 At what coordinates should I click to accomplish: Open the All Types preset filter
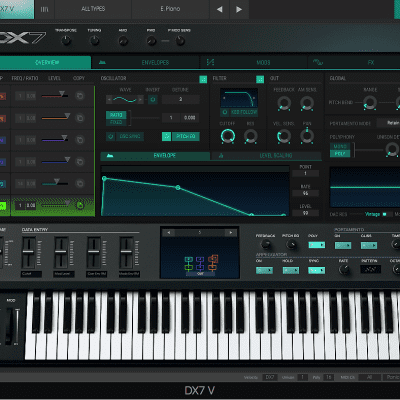click(x=93, y=9)
